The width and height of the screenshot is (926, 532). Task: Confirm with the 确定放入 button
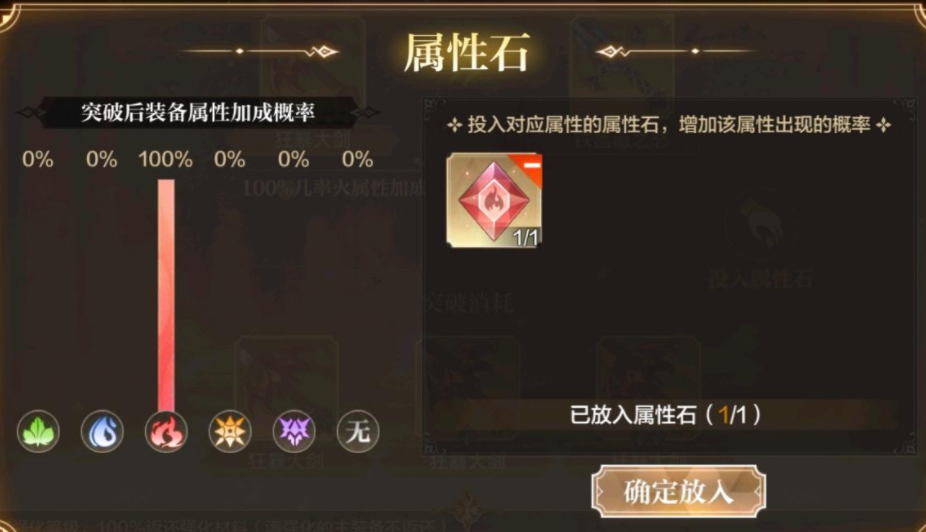[679, 491]
